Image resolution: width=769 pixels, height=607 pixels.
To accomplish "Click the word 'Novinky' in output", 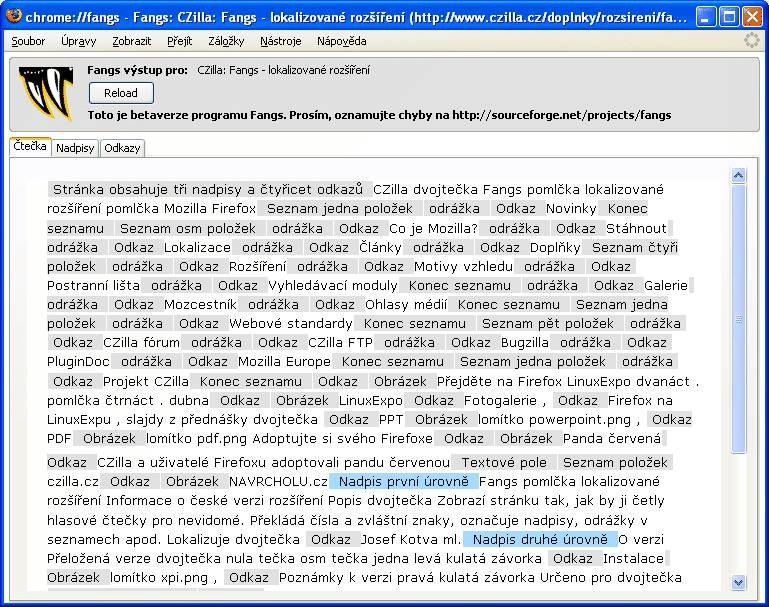I will [x=571, y=209].
